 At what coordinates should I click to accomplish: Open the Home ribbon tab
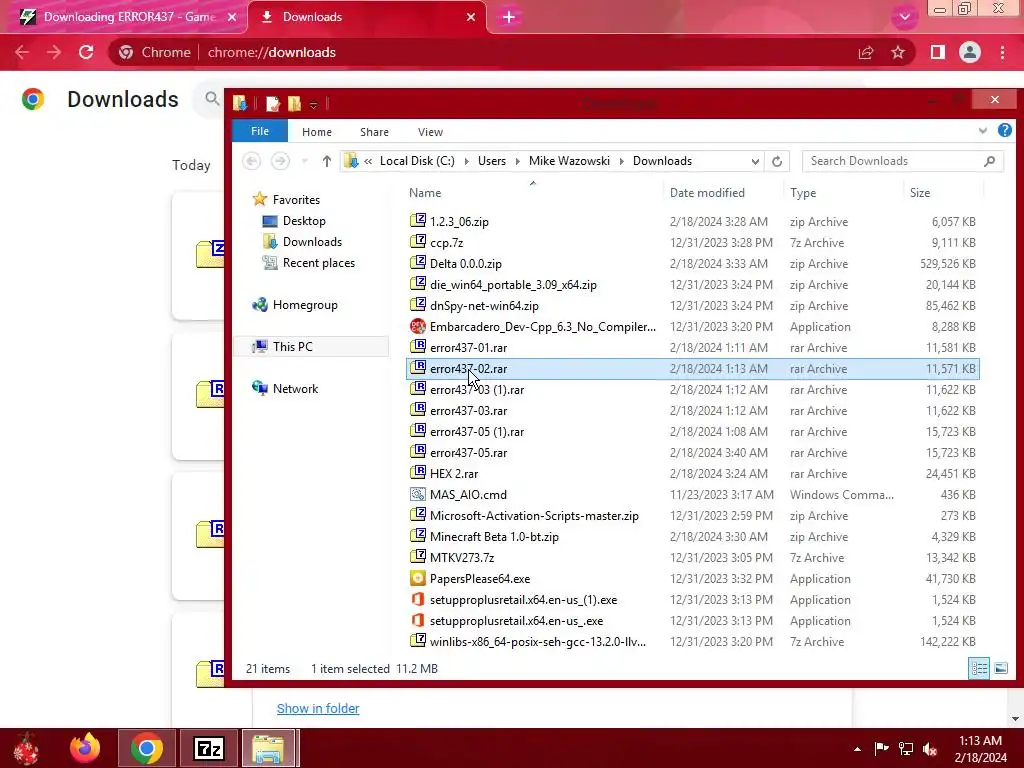point(317,132)
